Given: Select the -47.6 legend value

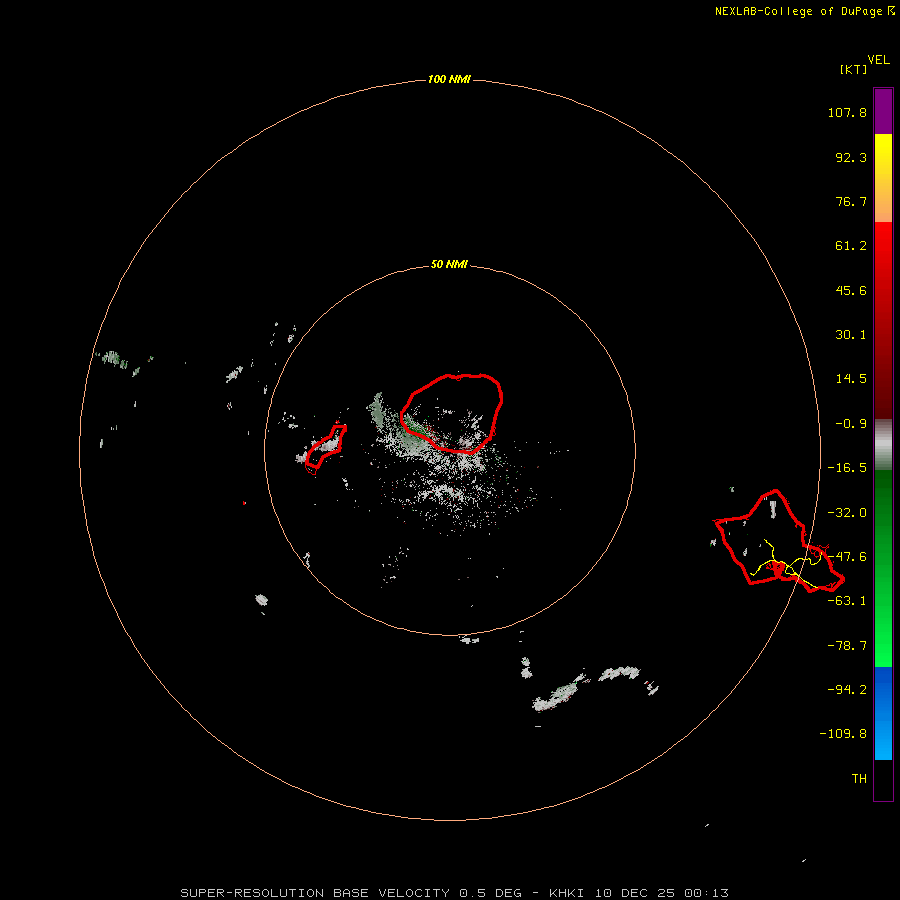Looking at the screenshot, I should point(847,557).
